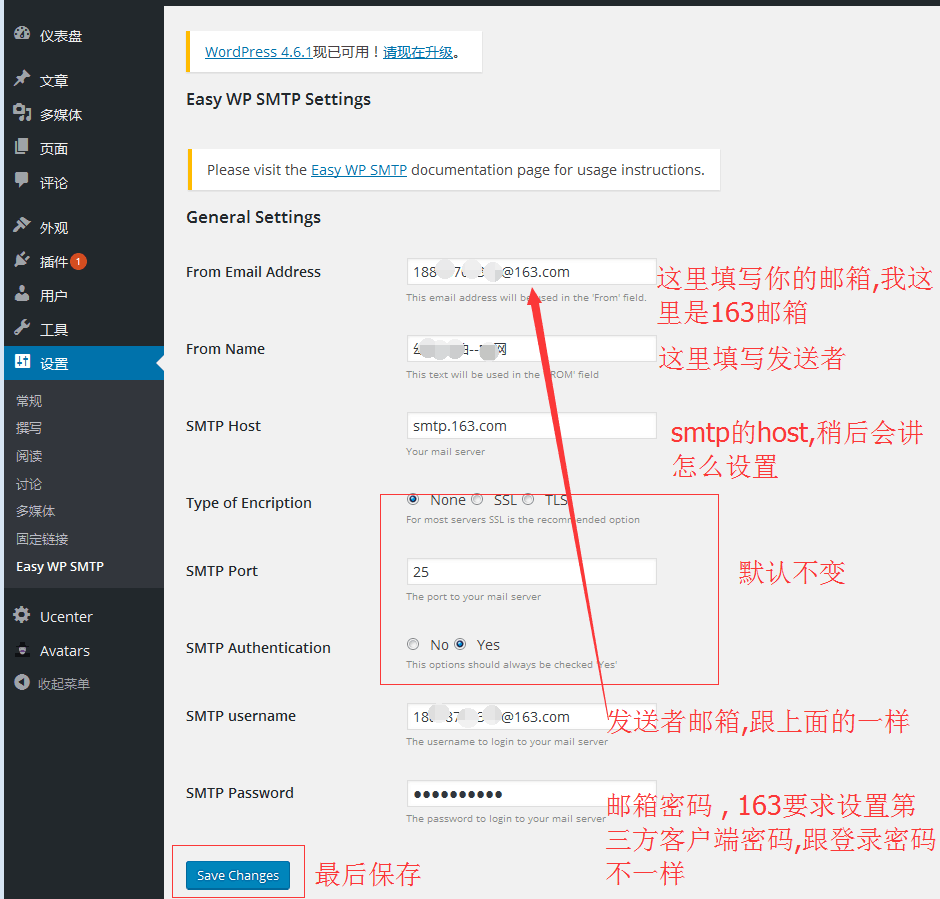Viewport: 940px width, 899px height.
Task: Click Save Changes button
Action: coord(238,876)
